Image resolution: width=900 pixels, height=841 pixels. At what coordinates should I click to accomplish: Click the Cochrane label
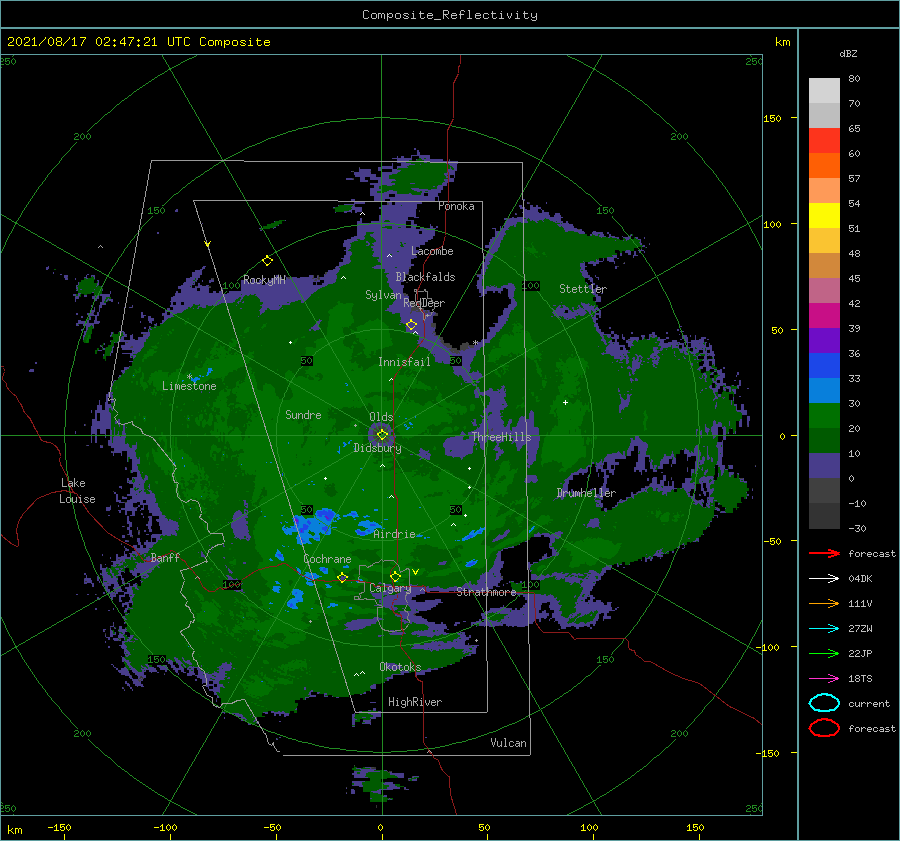(x=327, y=559)
